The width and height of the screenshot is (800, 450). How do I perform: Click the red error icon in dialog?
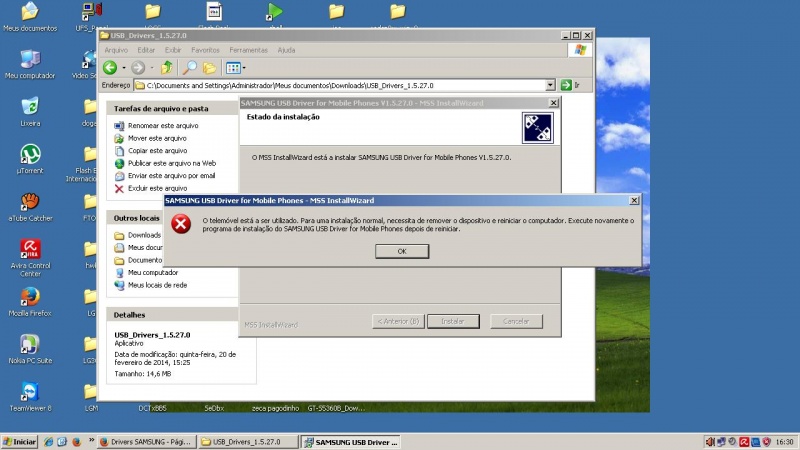(181, 223)
